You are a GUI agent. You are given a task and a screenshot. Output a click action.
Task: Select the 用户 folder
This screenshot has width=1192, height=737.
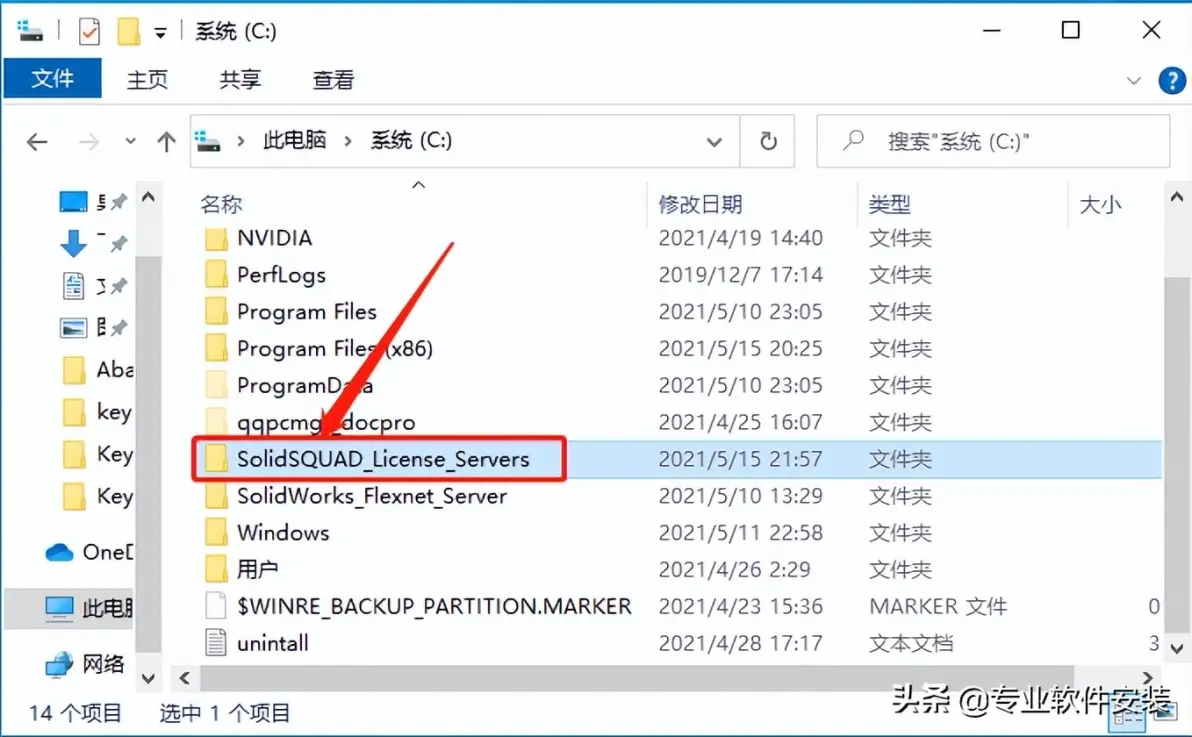[258, 569]
